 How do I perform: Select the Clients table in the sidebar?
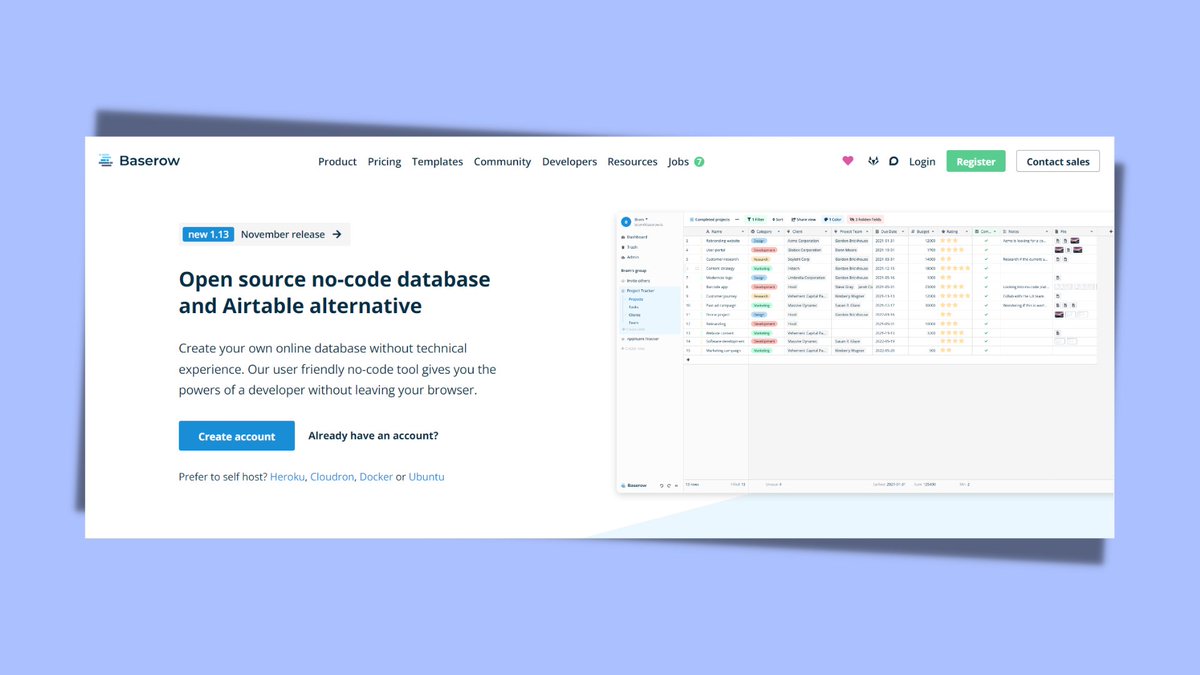click(635, 315)
